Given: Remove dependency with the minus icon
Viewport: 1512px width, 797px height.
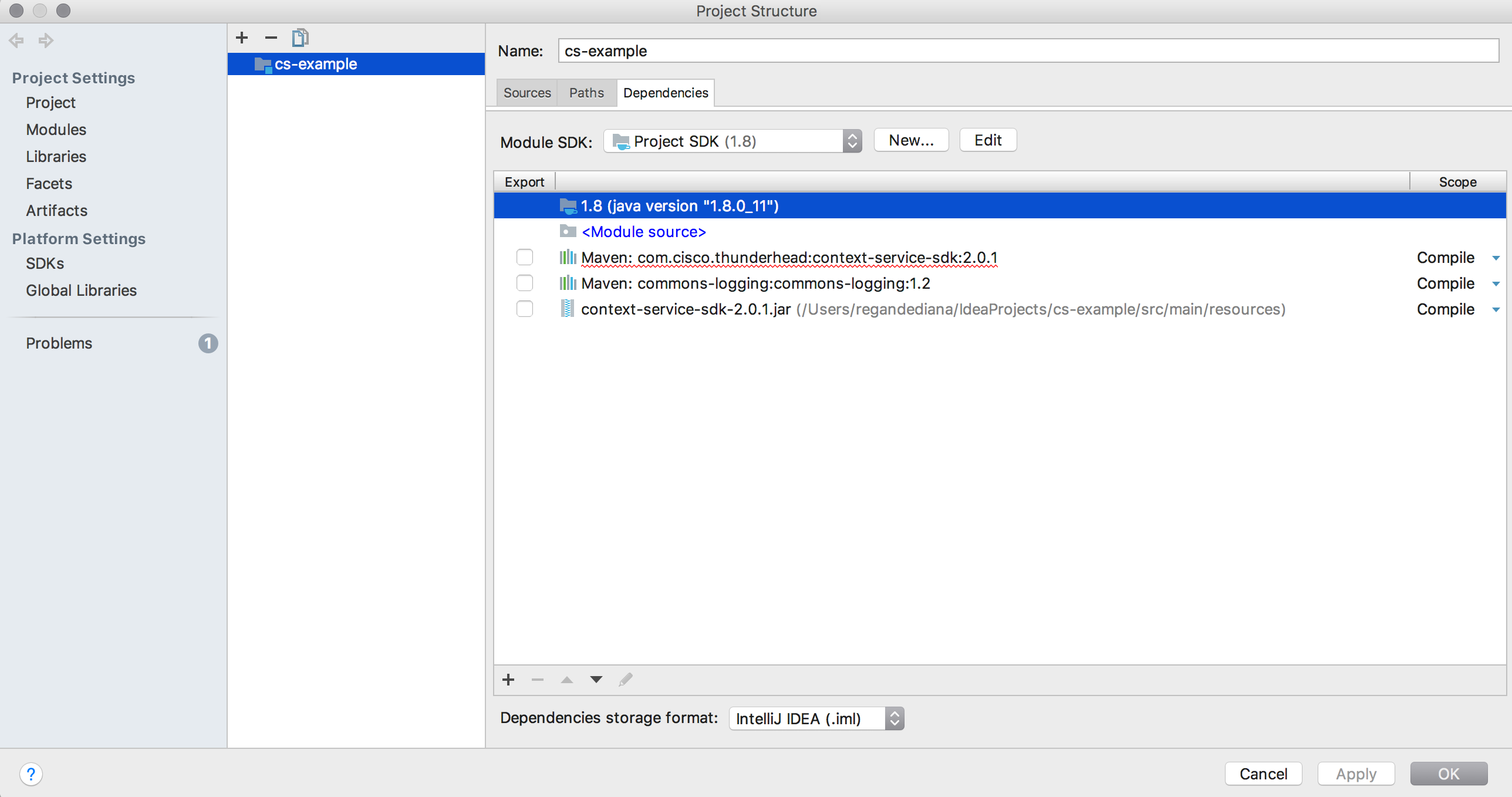Looking at the screenshot, I should tap(538, 680).
